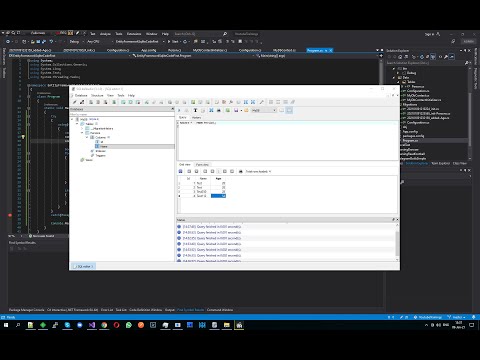This screenshot has width=480, height=360.
Task: Select the Name column tree item
Action: [x=104, y=146]
